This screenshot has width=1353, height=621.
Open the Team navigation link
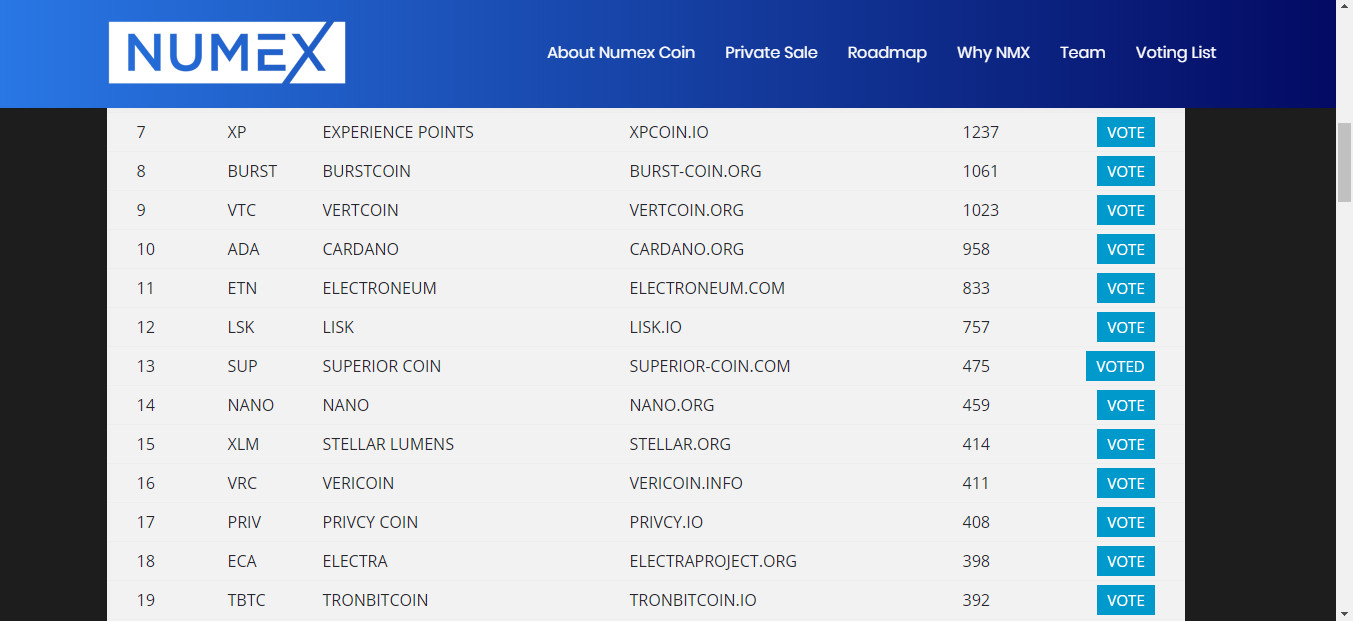point(1083,52)
